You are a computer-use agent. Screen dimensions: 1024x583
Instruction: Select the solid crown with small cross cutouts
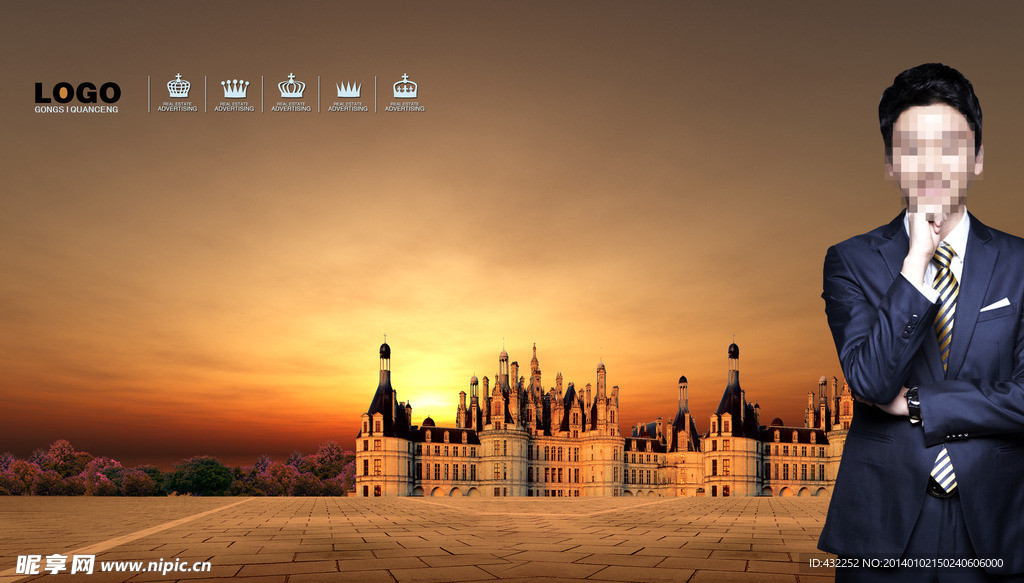(x=405, y=86)
